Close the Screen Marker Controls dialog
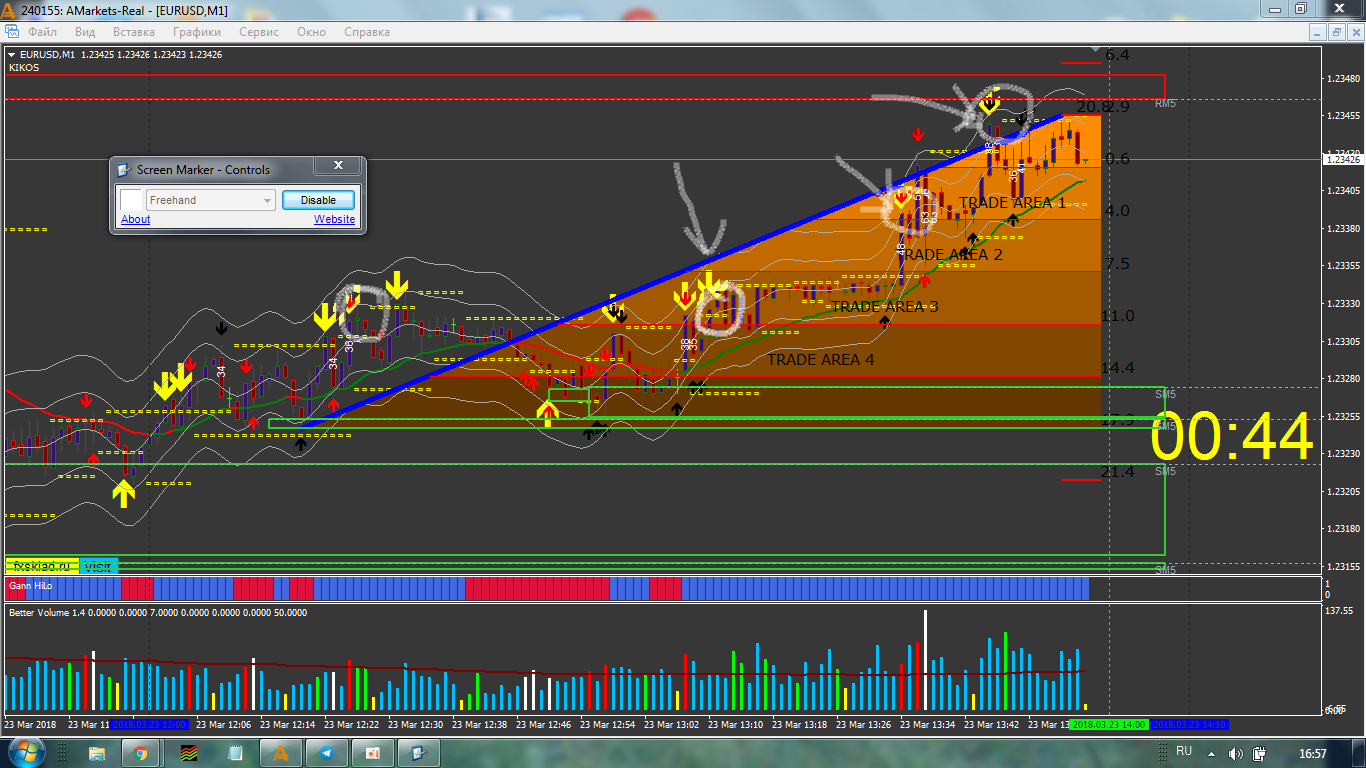 338,166
